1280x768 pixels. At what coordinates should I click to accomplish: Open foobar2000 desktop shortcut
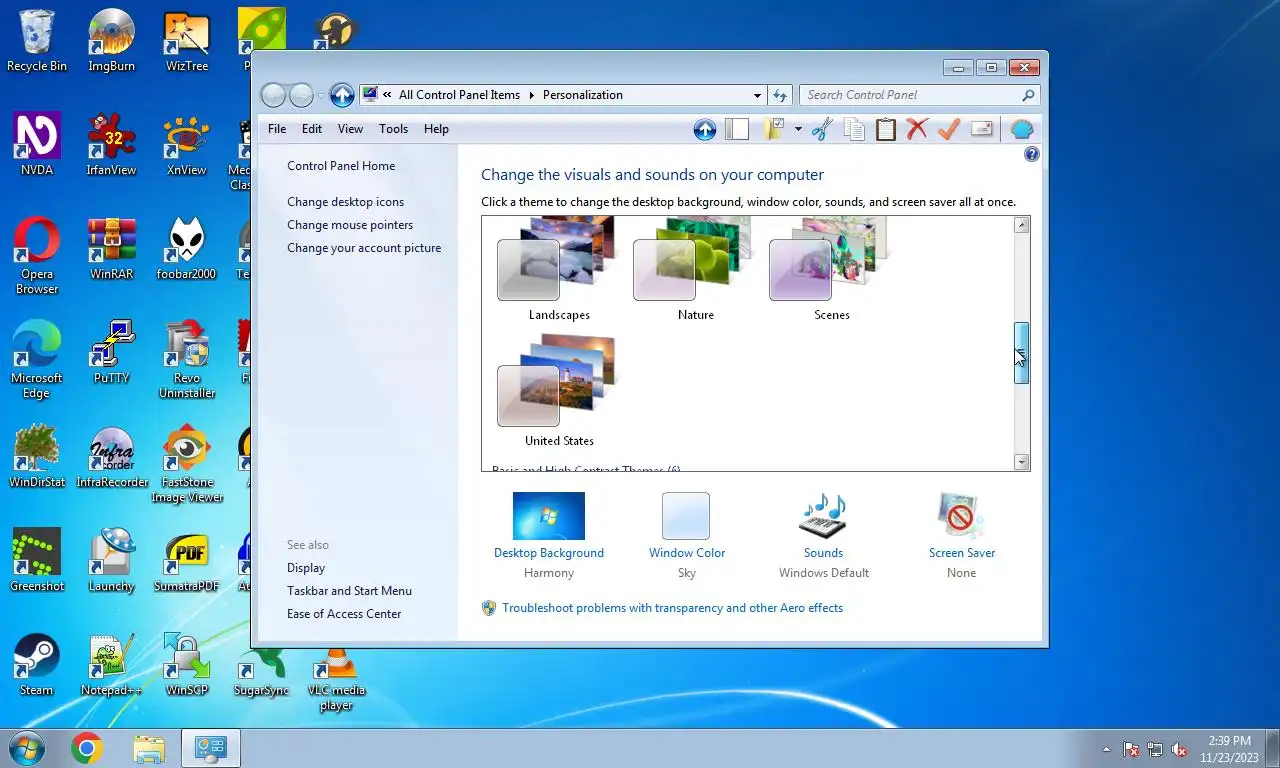(187, 249)
